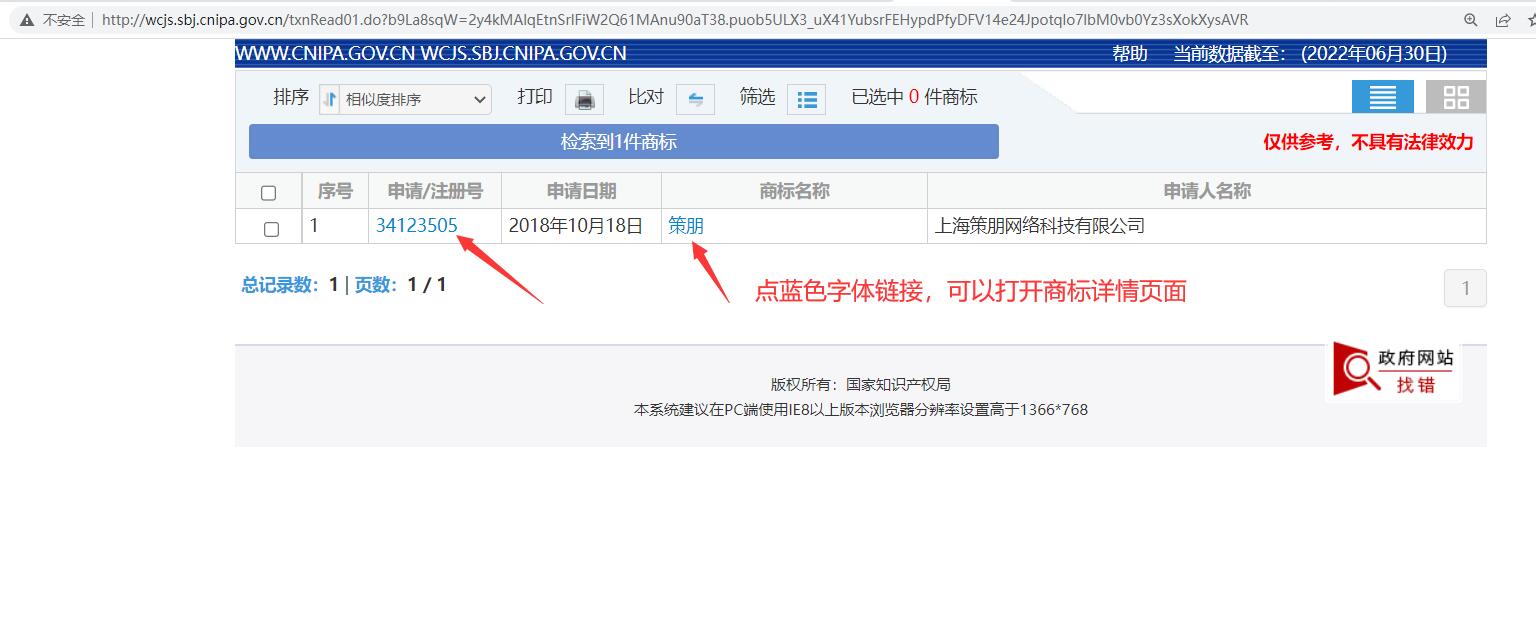The height and width of the screenshot is (630, 1536).
Task: Click the sort direction arrows icon
Action: pos(330,99)
